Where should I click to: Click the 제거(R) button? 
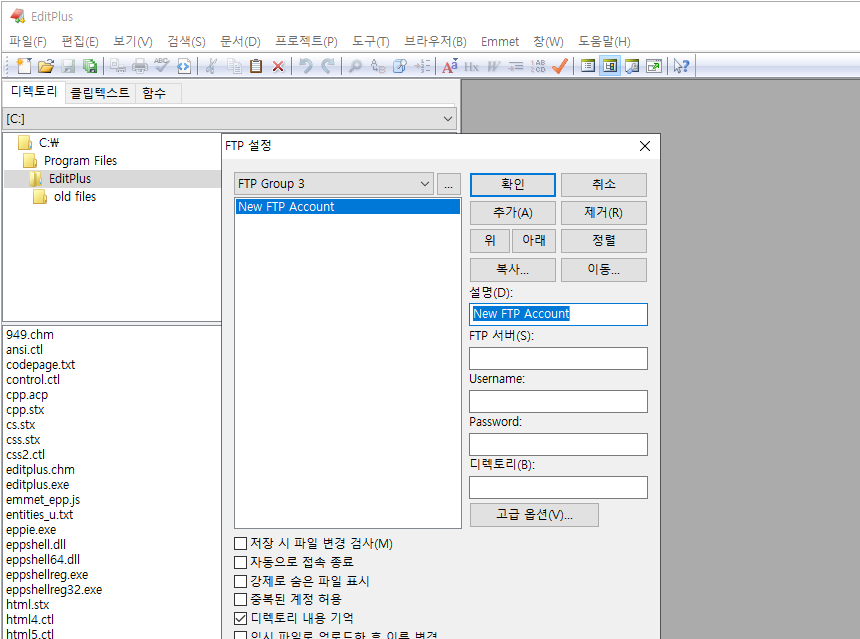603,213
